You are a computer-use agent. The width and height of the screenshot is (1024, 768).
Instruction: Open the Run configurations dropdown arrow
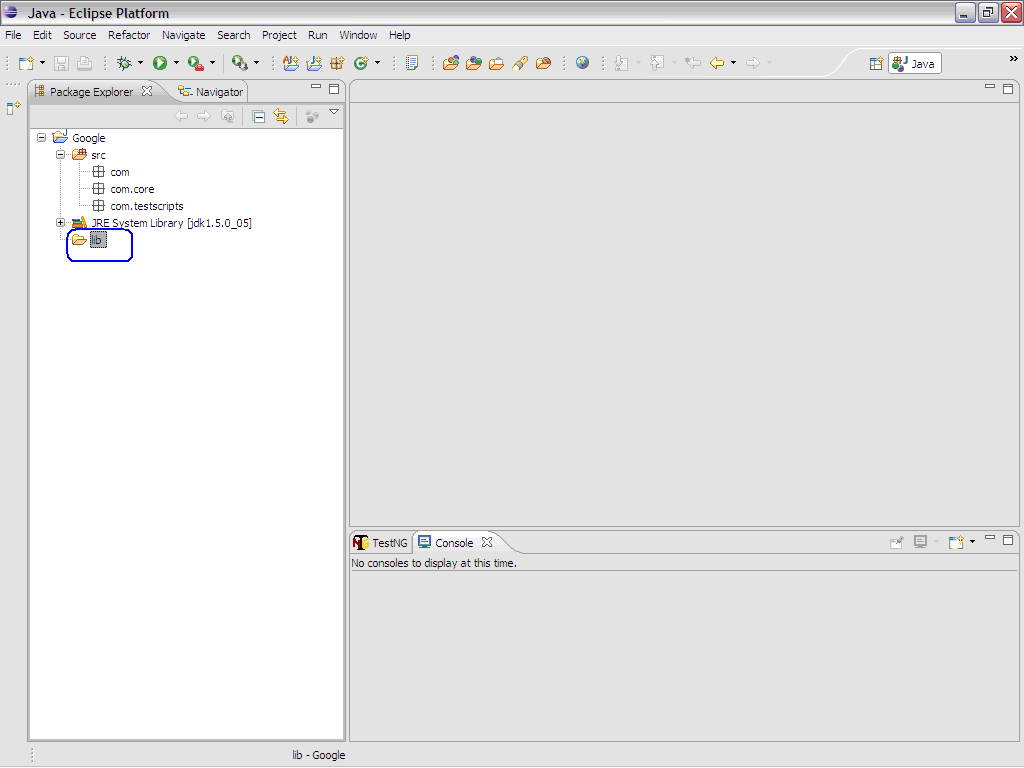[176, 63]
